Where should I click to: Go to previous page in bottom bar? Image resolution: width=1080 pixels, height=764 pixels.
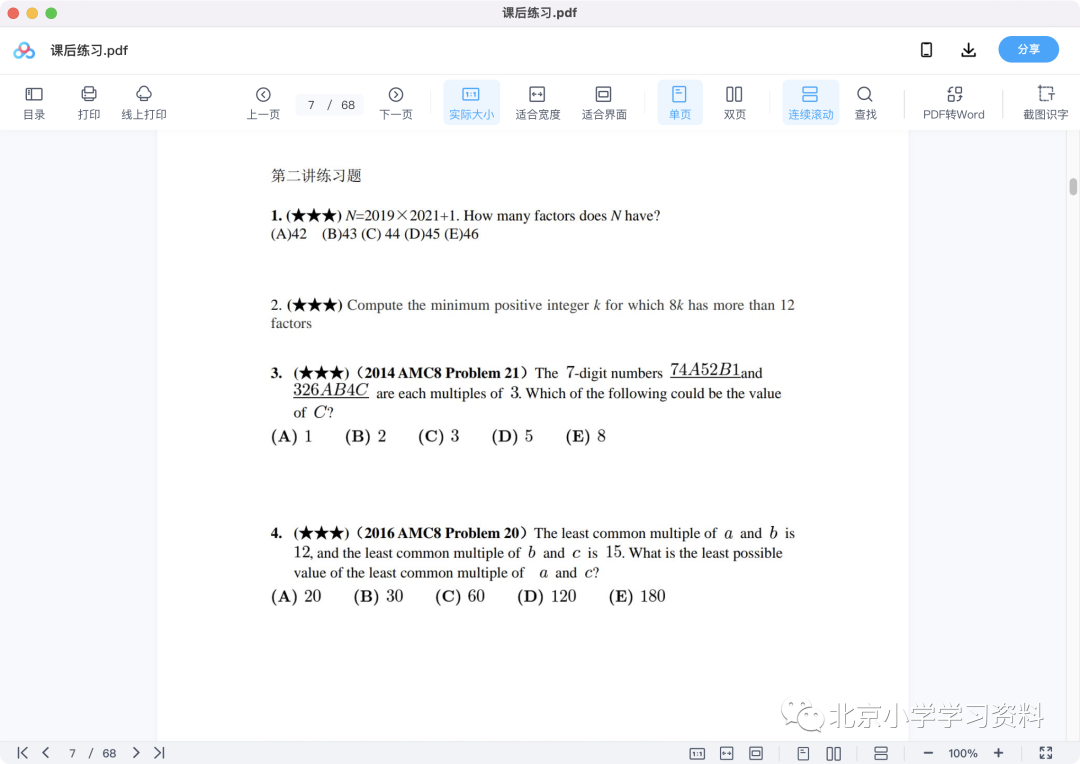click(45, 753)
